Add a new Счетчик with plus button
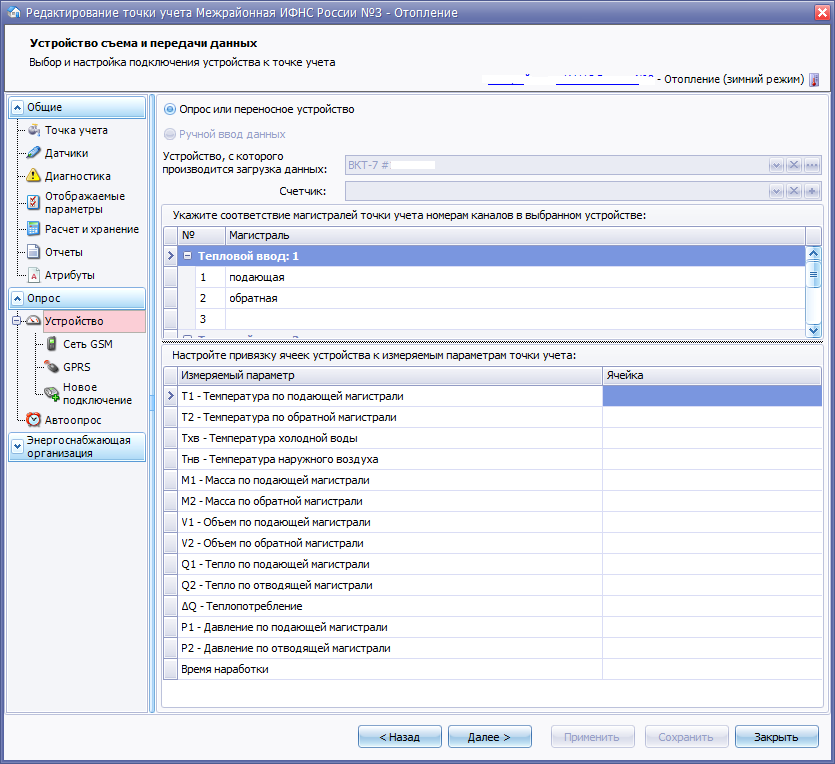 [x=812, y=191]
